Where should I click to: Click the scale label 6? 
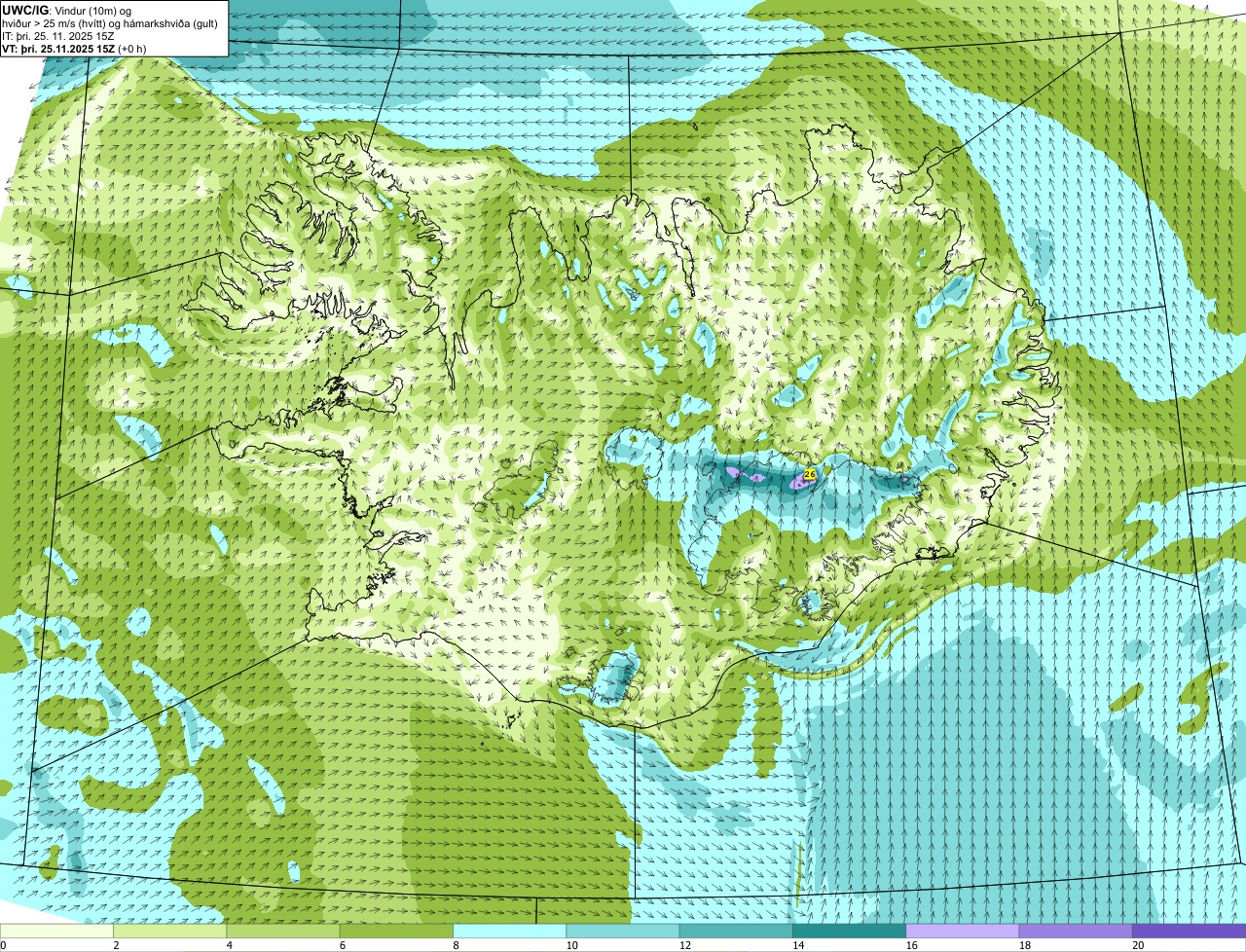(341, 945)
